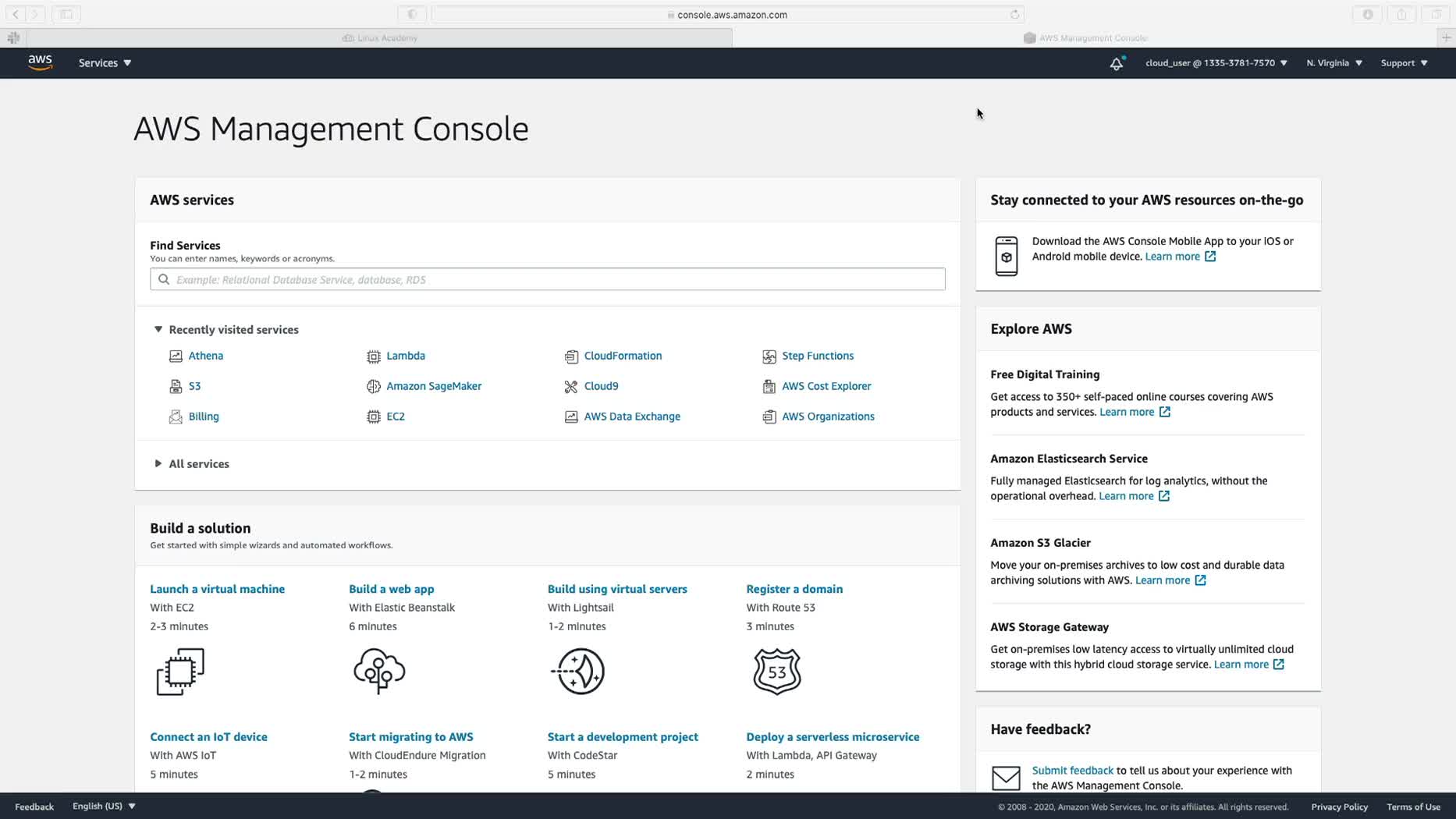Open the Connect an IoT device link
The width and height of the screenshot is (1456, 819).
click(208, 737)
